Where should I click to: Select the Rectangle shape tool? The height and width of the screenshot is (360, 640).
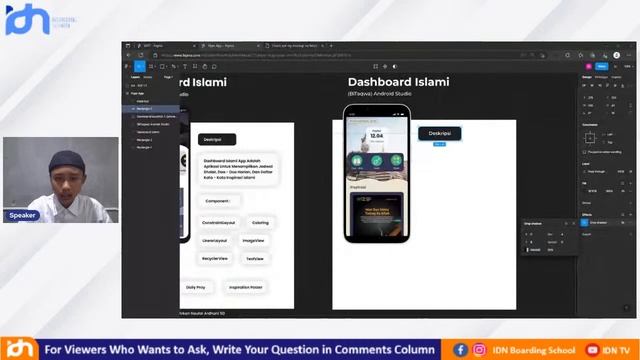pos(162,67)
